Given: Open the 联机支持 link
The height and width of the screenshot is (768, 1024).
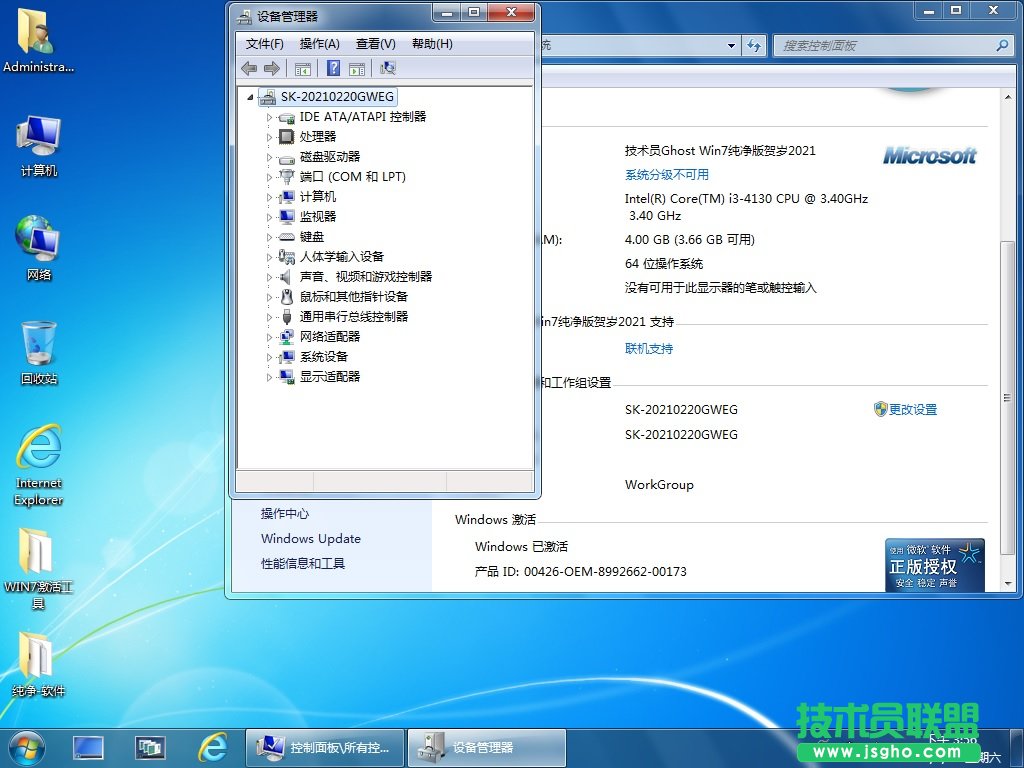Looking at the screenshot, I should 648,348.
